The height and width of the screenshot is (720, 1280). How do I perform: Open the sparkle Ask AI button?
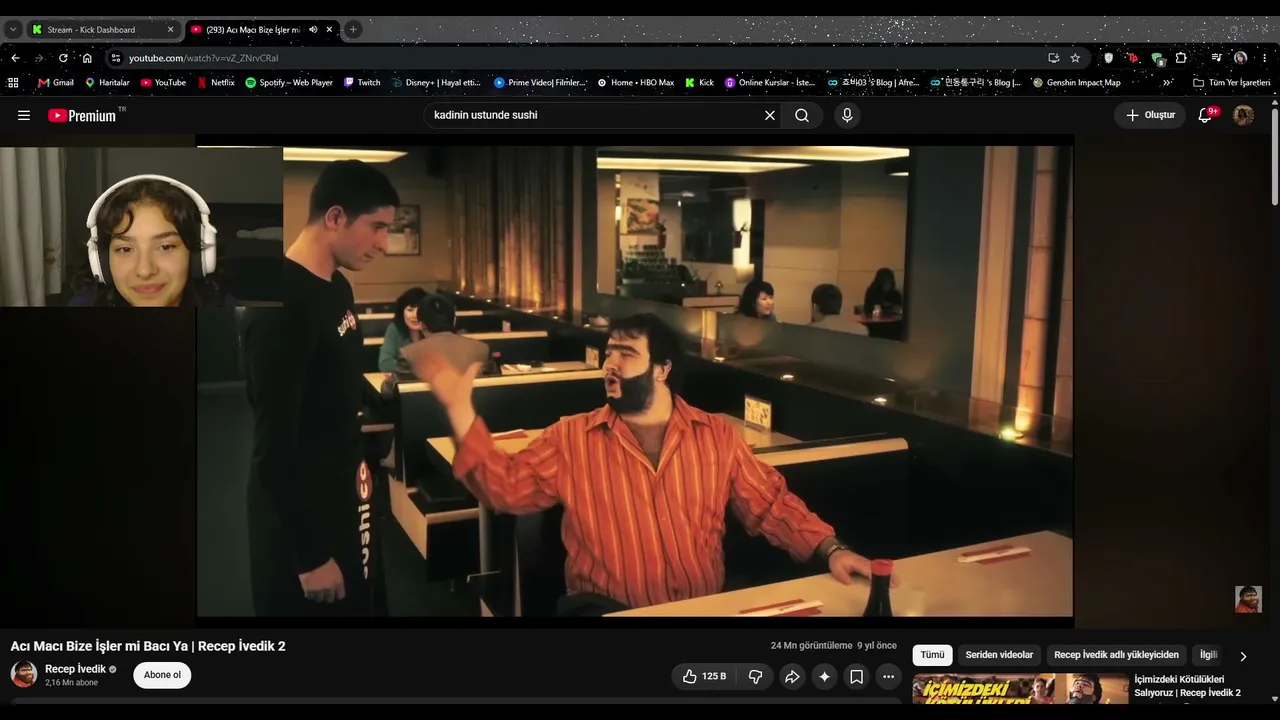[x=824, y=676]
